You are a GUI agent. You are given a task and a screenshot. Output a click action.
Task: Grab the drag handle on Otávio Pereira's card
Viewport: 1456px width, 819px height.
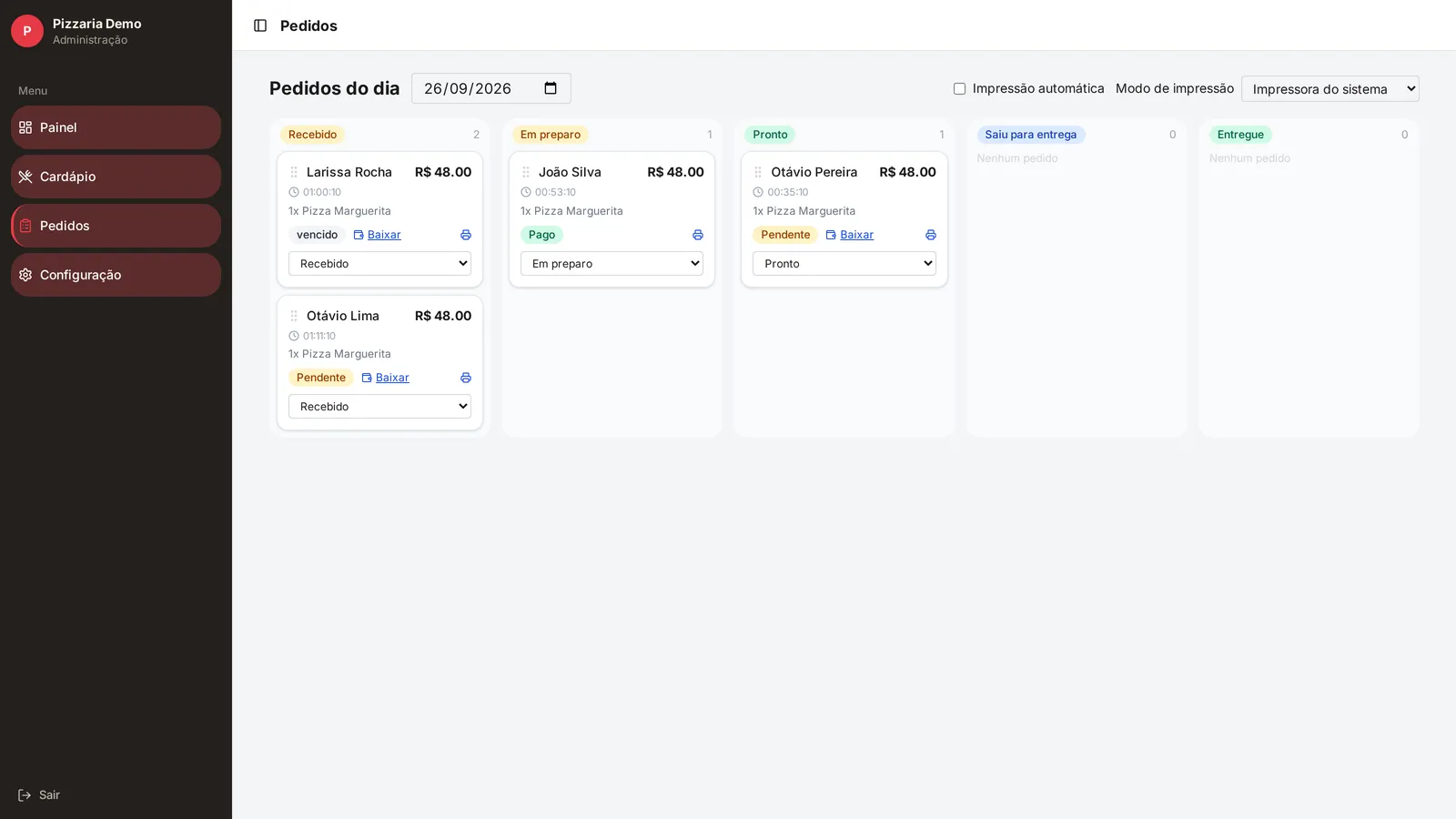coord(758,172)
